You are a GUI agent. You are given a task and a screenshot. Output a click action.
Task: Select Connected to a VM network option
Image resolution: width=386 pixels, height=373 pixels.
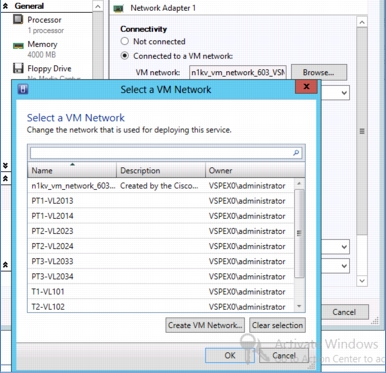pyautogui.click(x=124, y=56)
